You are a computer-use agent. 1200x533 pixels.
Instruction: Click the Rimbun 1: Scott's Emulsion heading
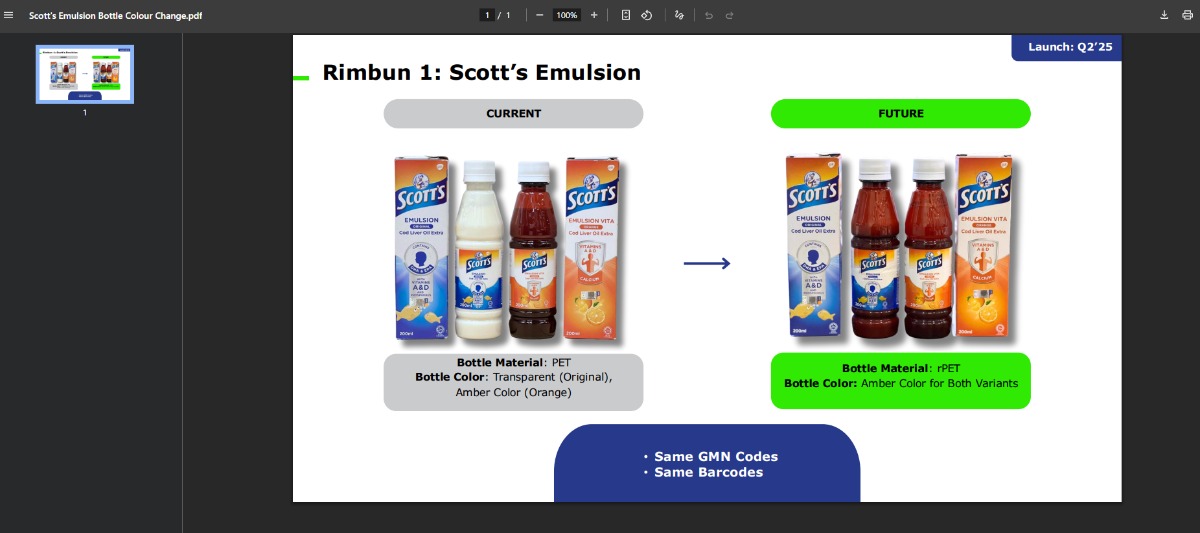[481, 72]
